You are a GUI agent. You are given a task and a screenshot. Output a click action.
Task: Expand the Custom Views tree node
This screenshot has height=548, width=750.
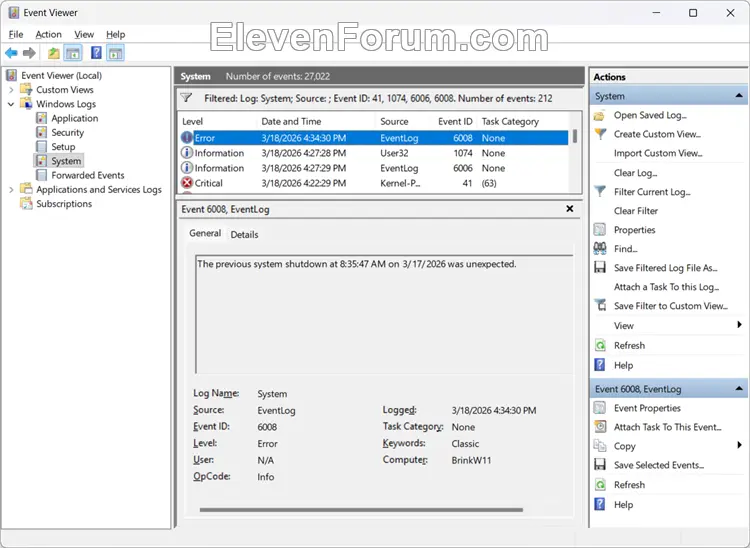tap(11, 90)
